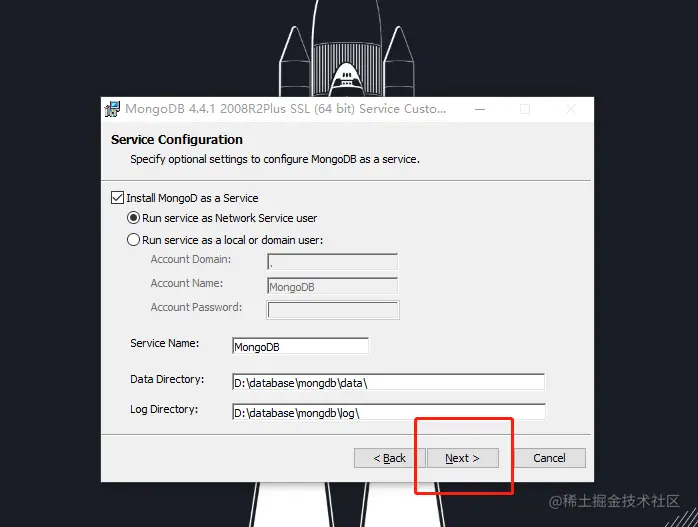Click the grayed-out maximize window button
Viewport: 698px width, 527px height.
tap(525, 109)
